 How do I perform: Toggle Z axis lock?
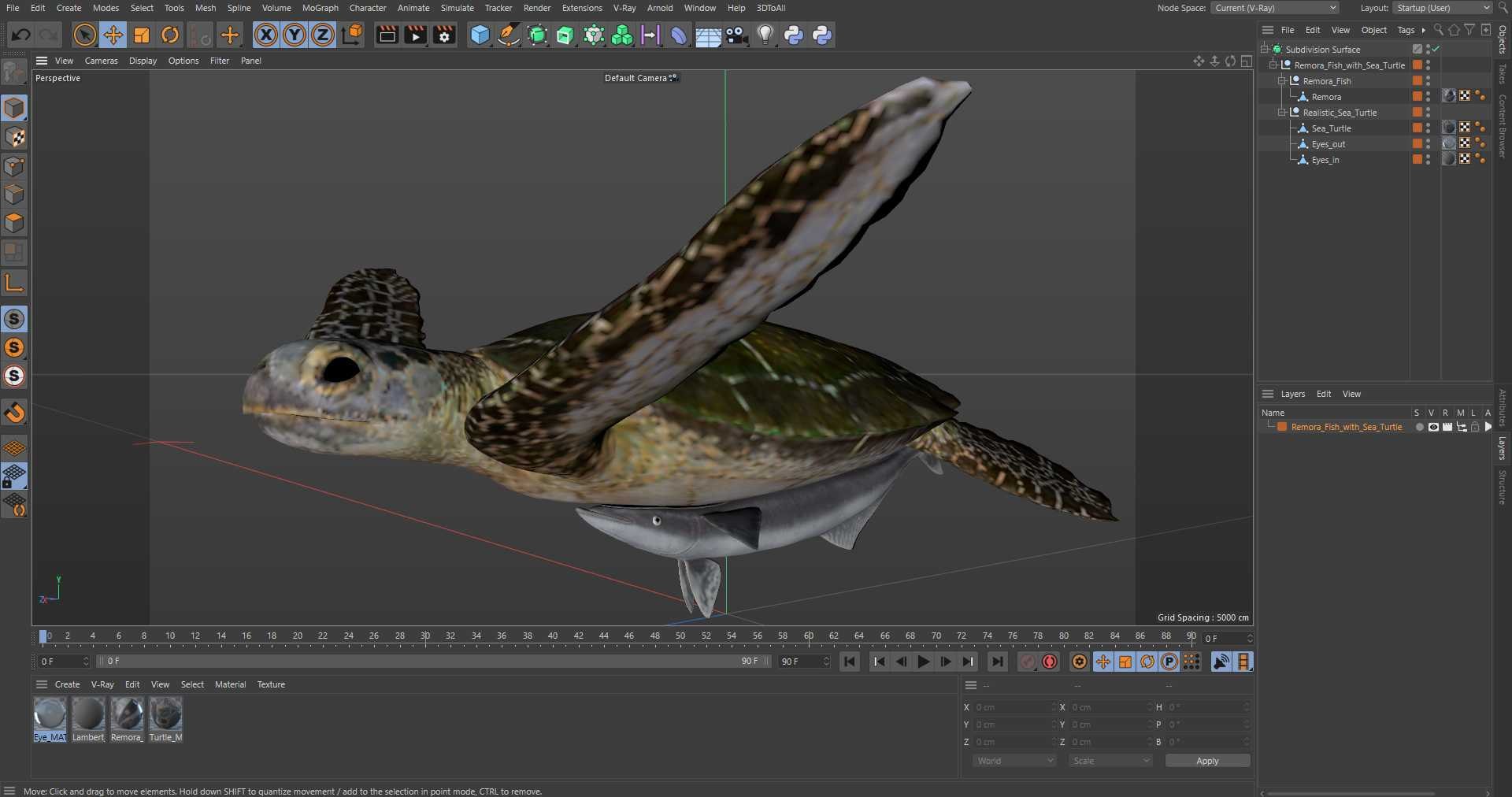point(323,35)
